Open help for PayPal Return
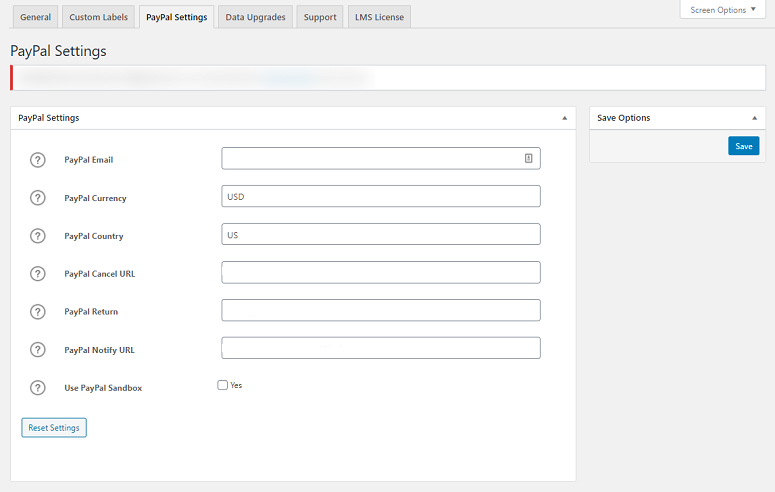 [x=38, y=312]
